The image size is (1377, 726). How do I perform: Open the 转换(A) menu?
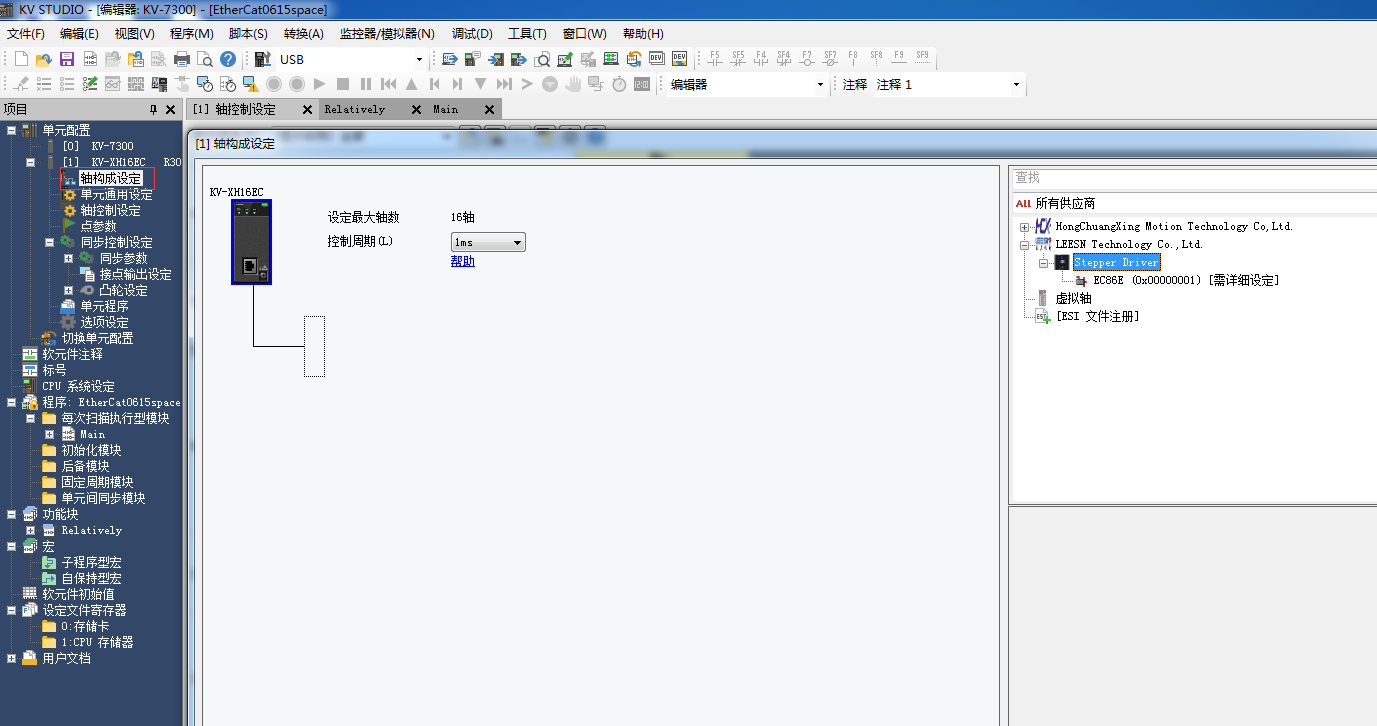[x=304, y=34]
